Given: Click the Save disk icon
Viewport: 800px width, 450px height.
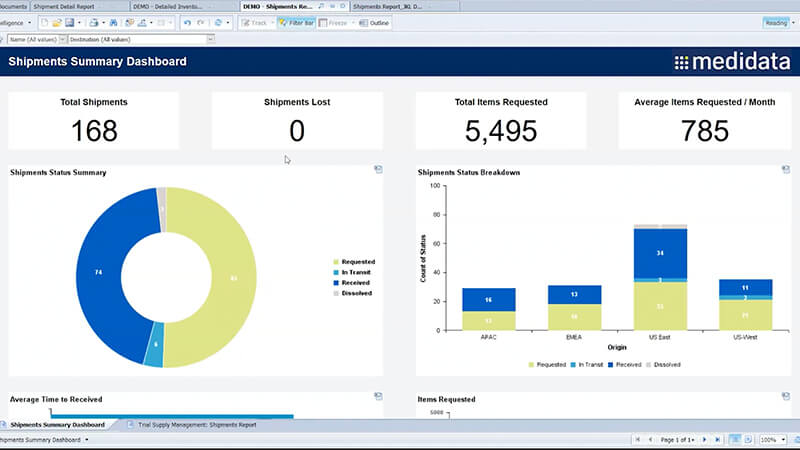Looking at the screenshot, I should coord(70,23).
